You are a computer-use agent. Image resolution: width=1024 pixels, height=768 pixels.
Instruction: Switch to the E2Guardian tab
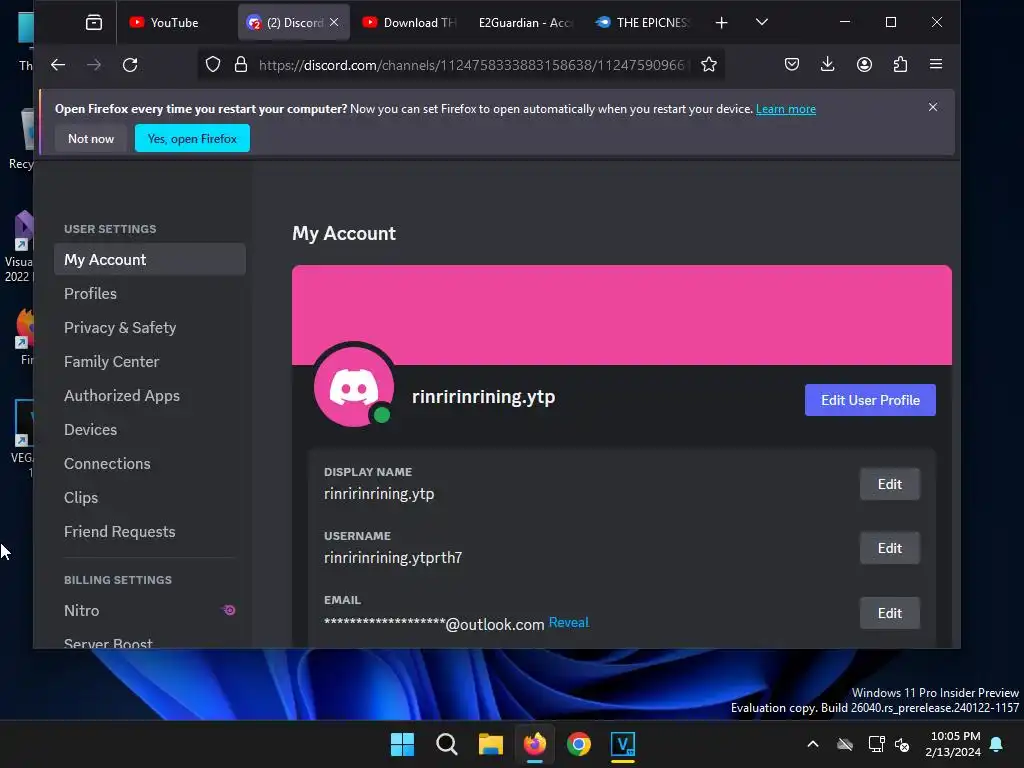(525, 23)
